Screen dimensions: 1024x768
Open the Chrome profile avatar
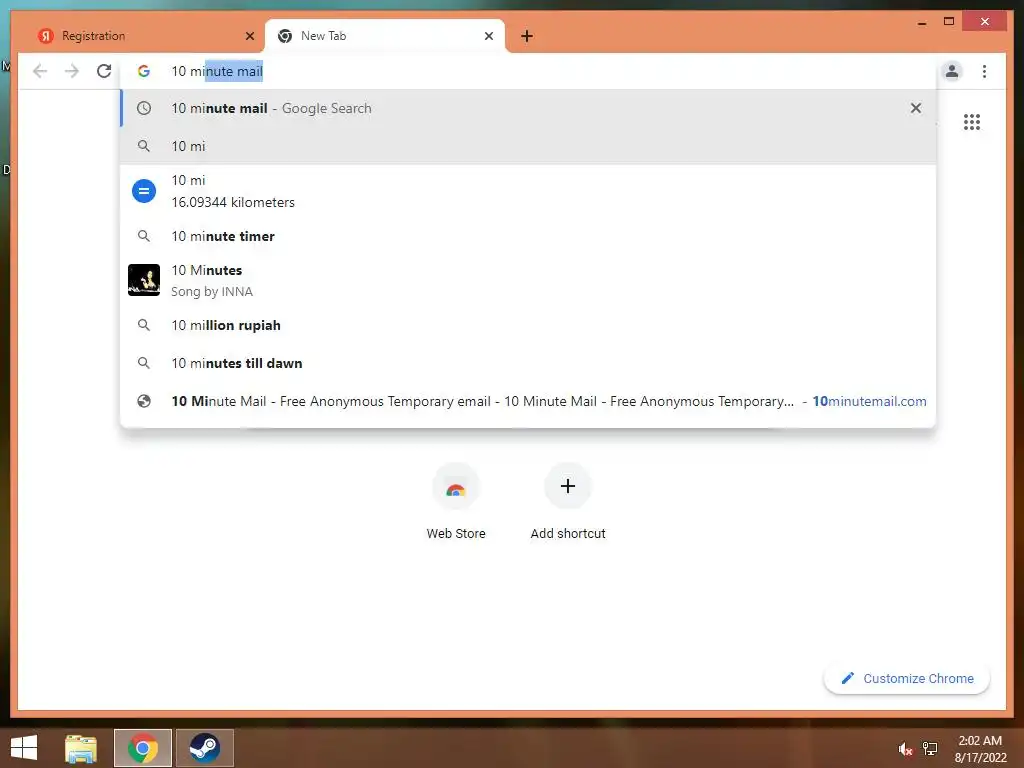(952, 71)
